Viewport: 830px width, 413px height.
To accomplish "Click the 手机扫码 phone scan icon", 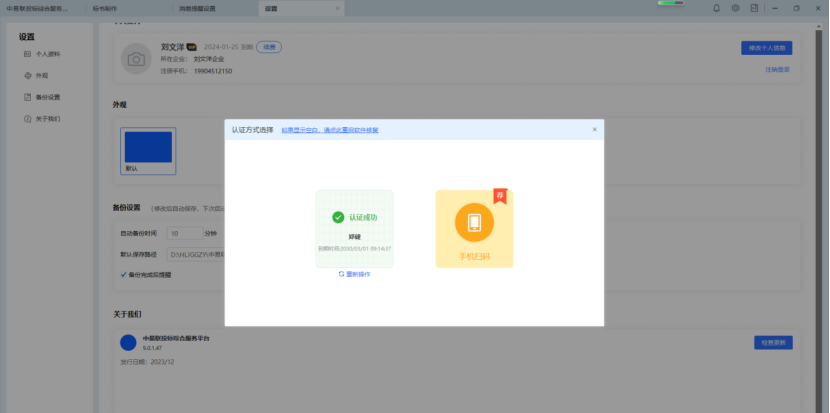I will point(474,222).
